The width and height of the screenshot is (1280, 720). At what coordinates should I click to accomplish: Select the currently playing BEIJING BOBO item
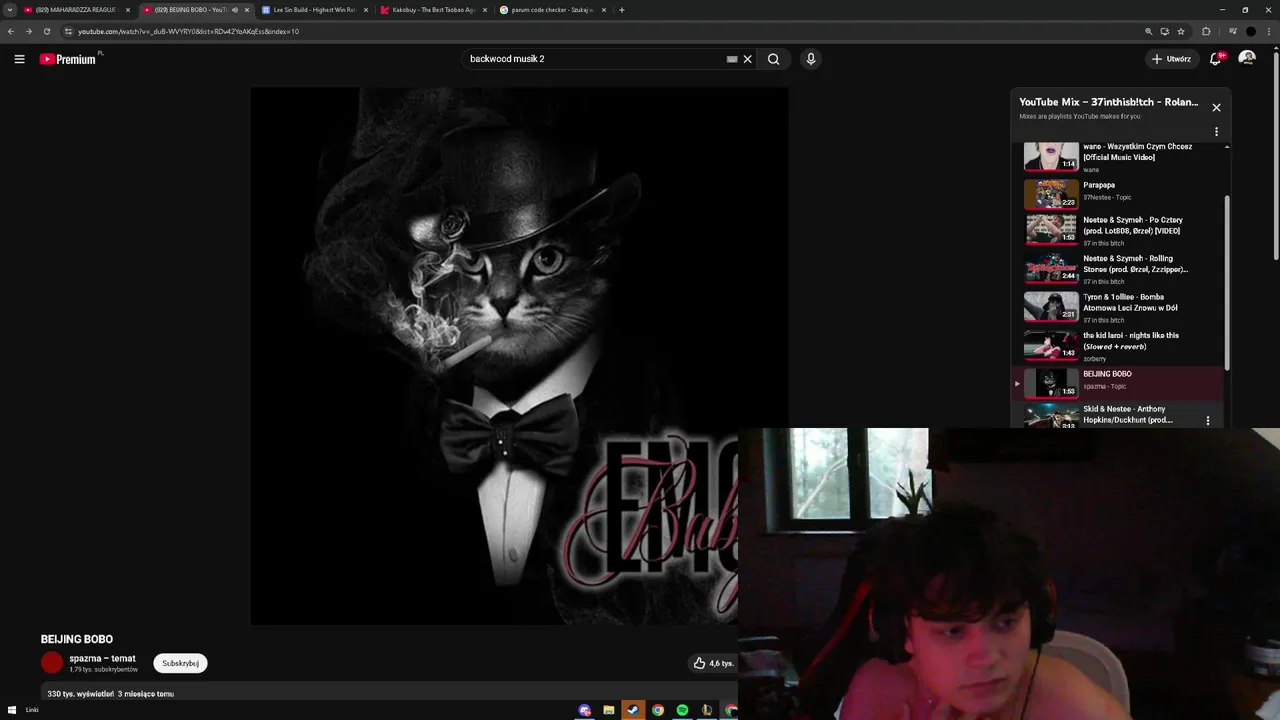coord(1120,383)
